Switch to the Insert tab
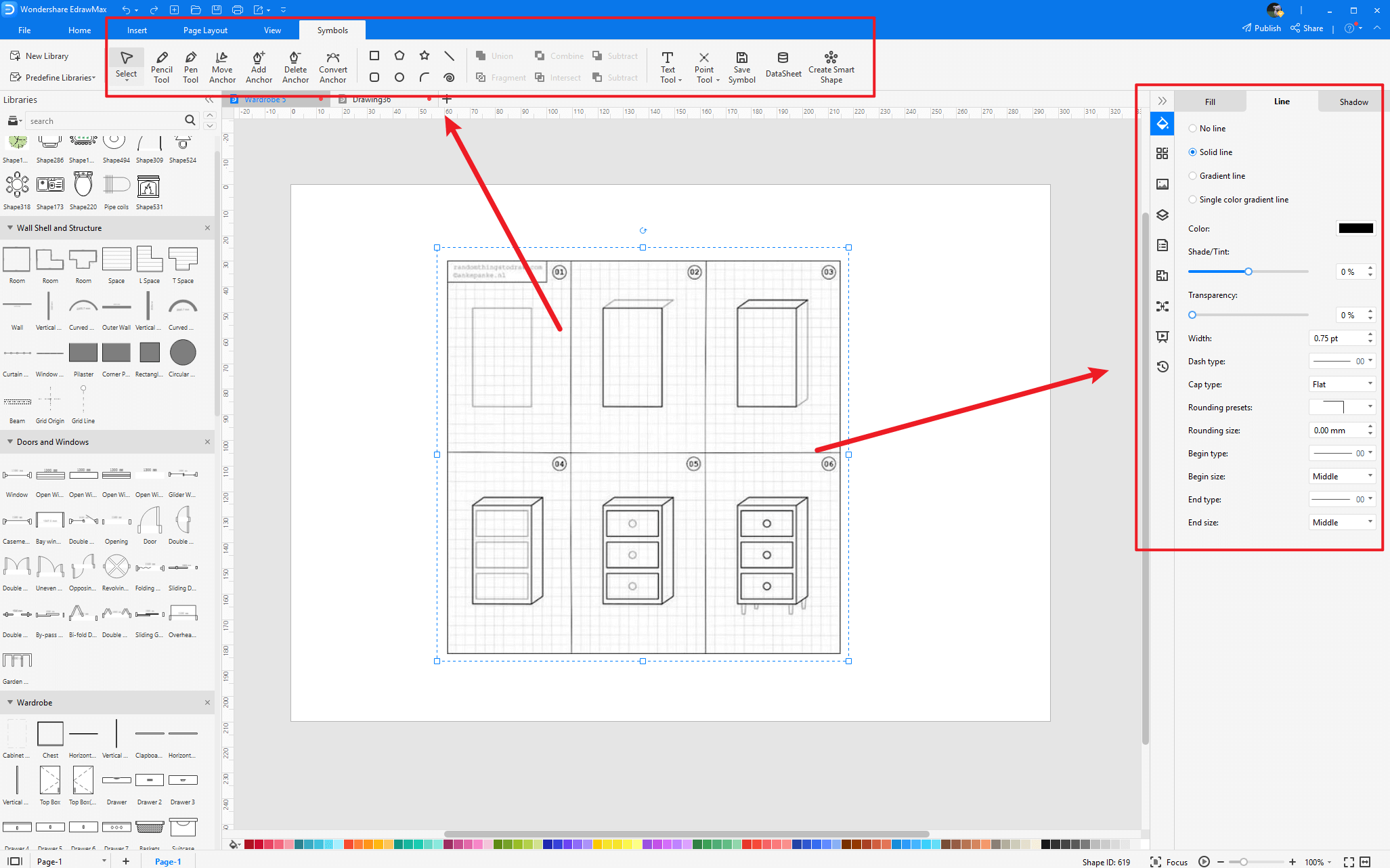Viewport: 1390px width, 868px height. point(137,30)
